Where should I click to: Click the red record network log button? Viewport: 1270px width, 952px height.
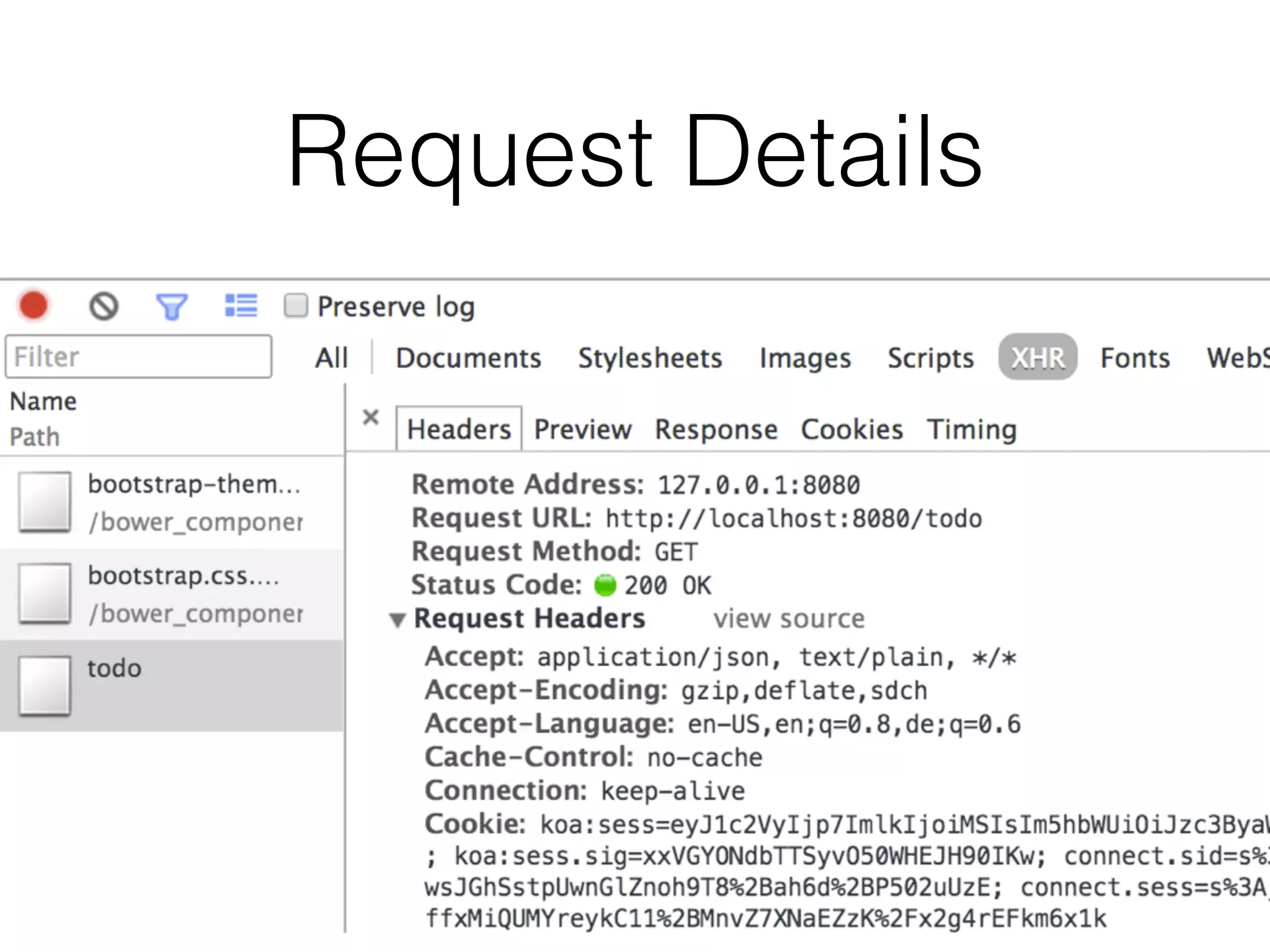click(x=33, y=306)
